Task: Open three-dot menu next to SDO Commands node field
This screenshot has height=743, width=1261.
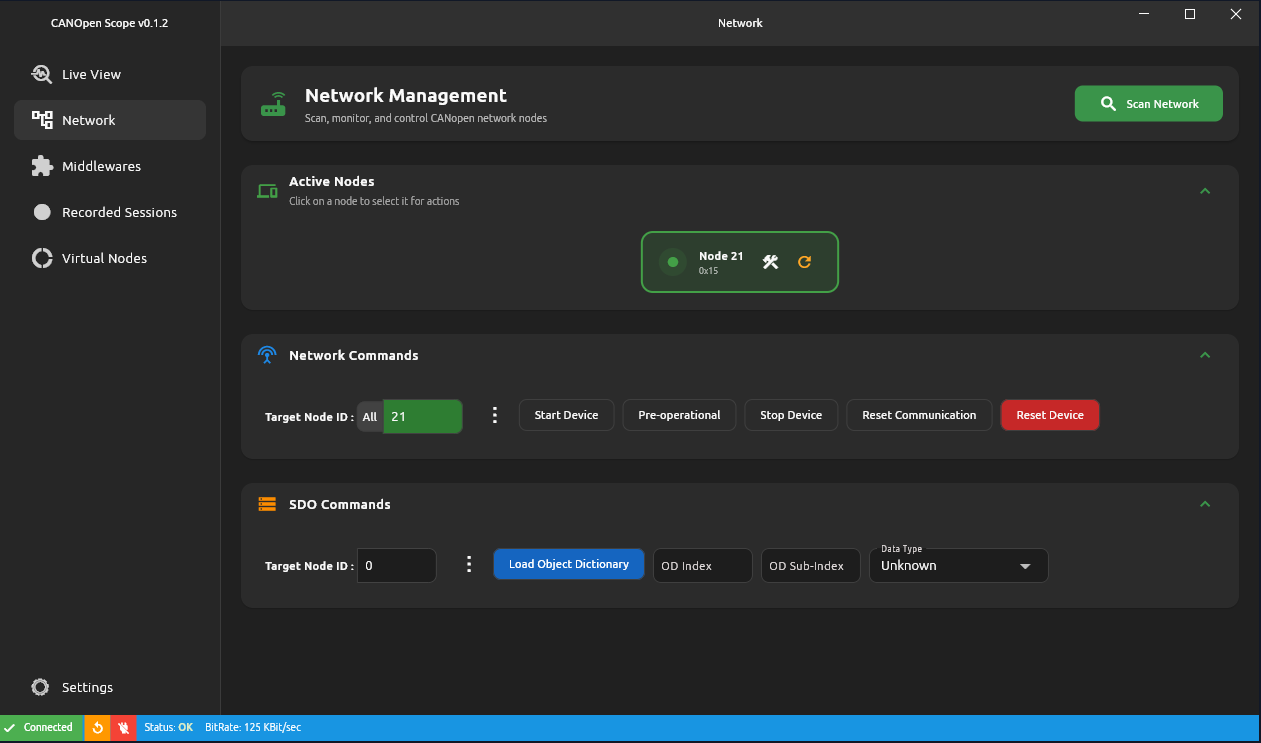Action: click(469, 563)
